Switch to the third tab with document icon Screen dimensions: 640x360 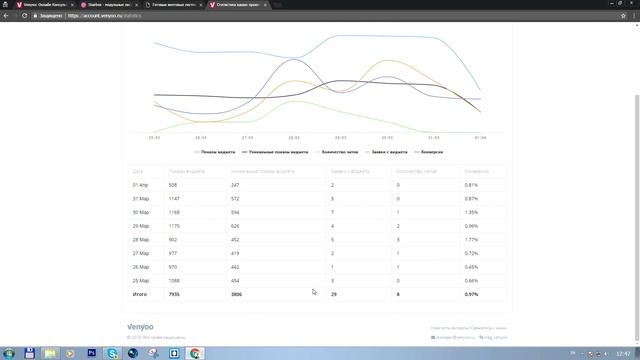pos(174,5)
